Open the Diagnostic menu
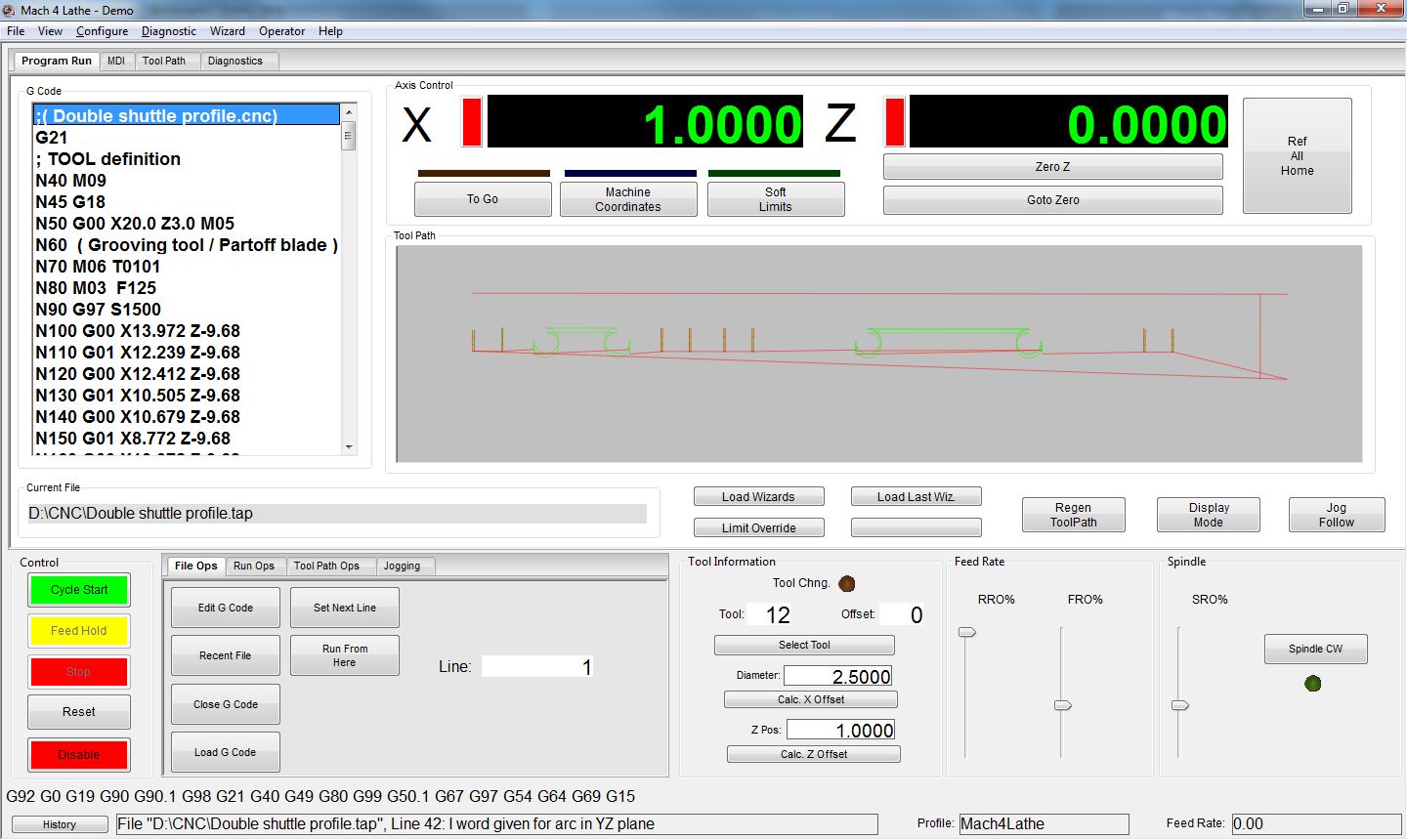 tap(169, 31)
